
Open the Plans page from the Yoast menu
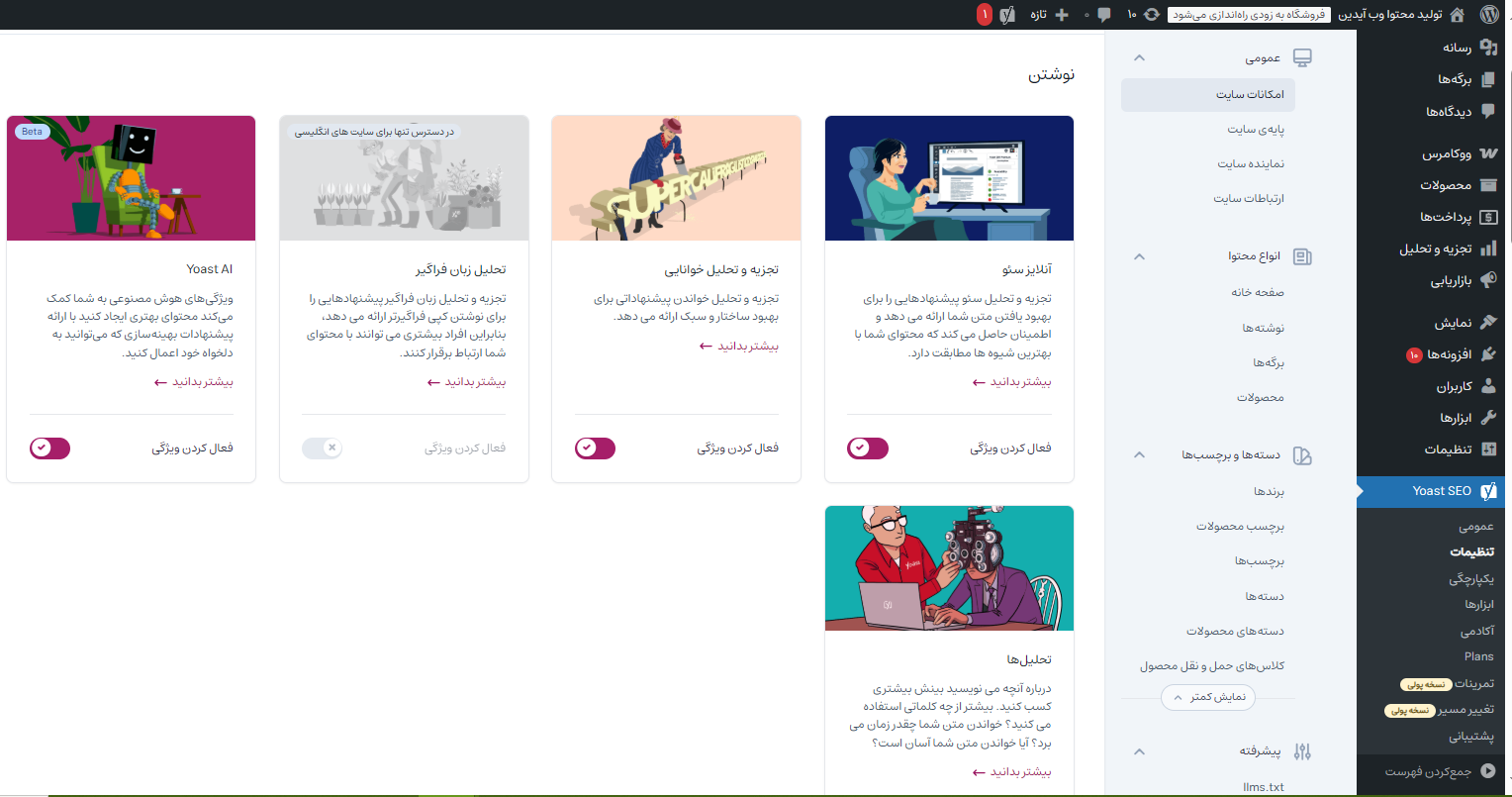pos(1478,655)
